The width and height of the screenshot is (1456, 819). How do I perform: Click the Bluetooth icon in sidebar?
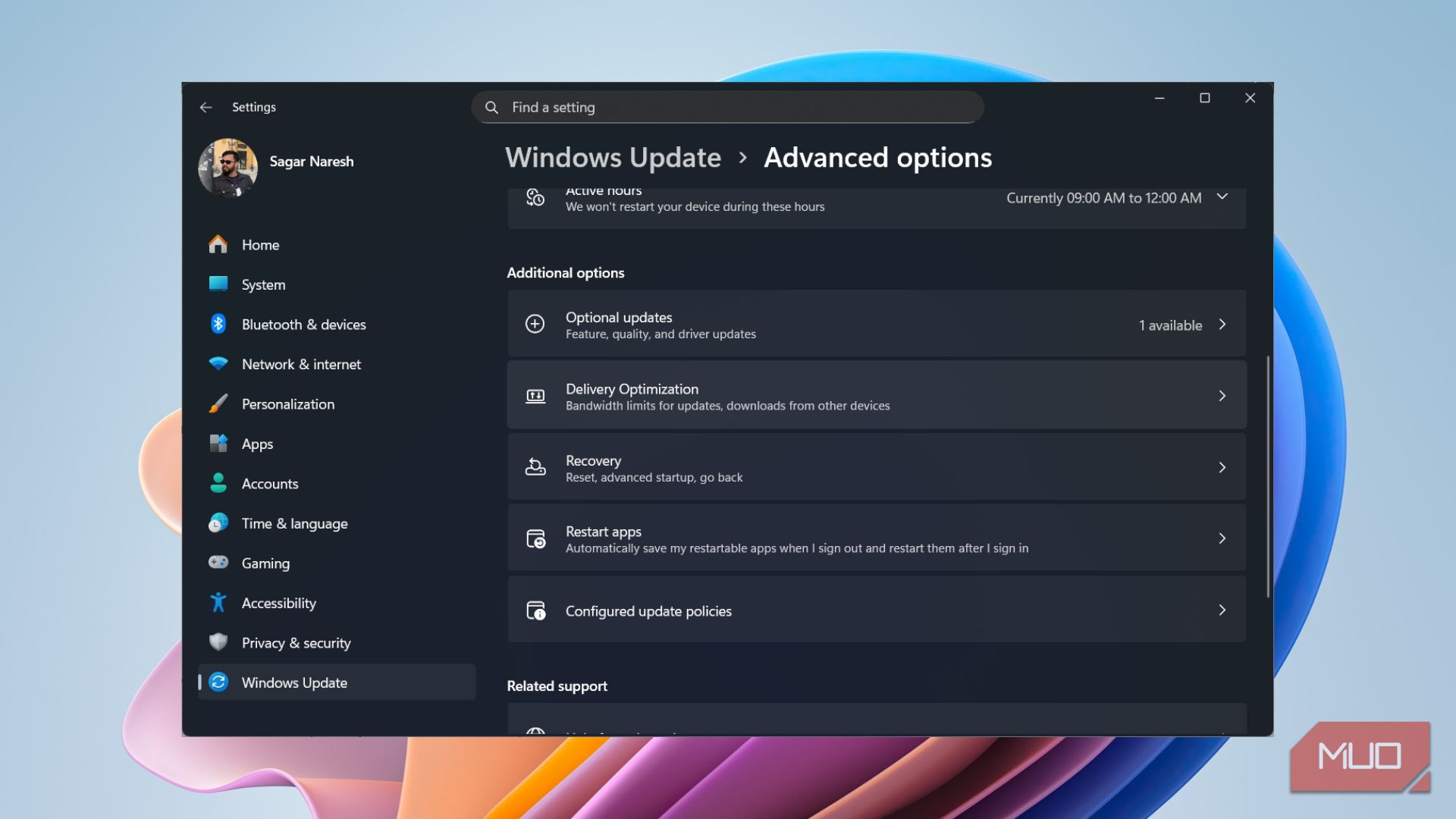pyautogui.click(x=218, y=324)
